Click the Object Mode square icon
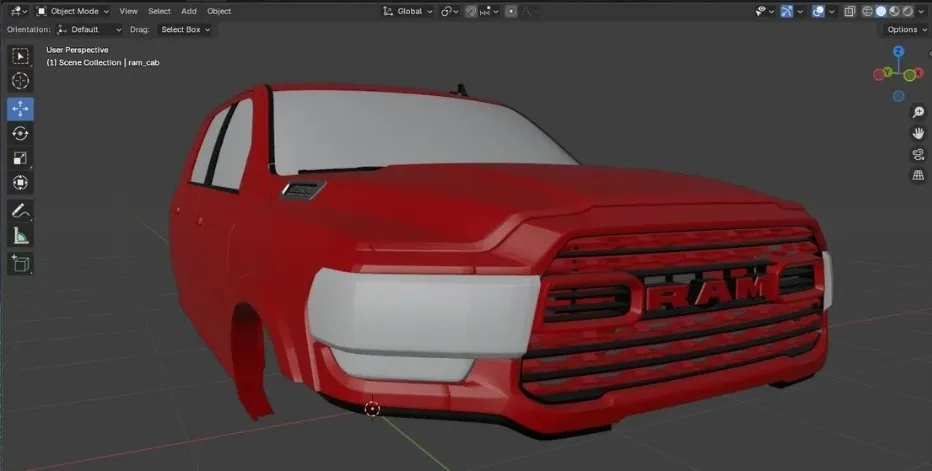932x471 pixels. pos(42,11)
